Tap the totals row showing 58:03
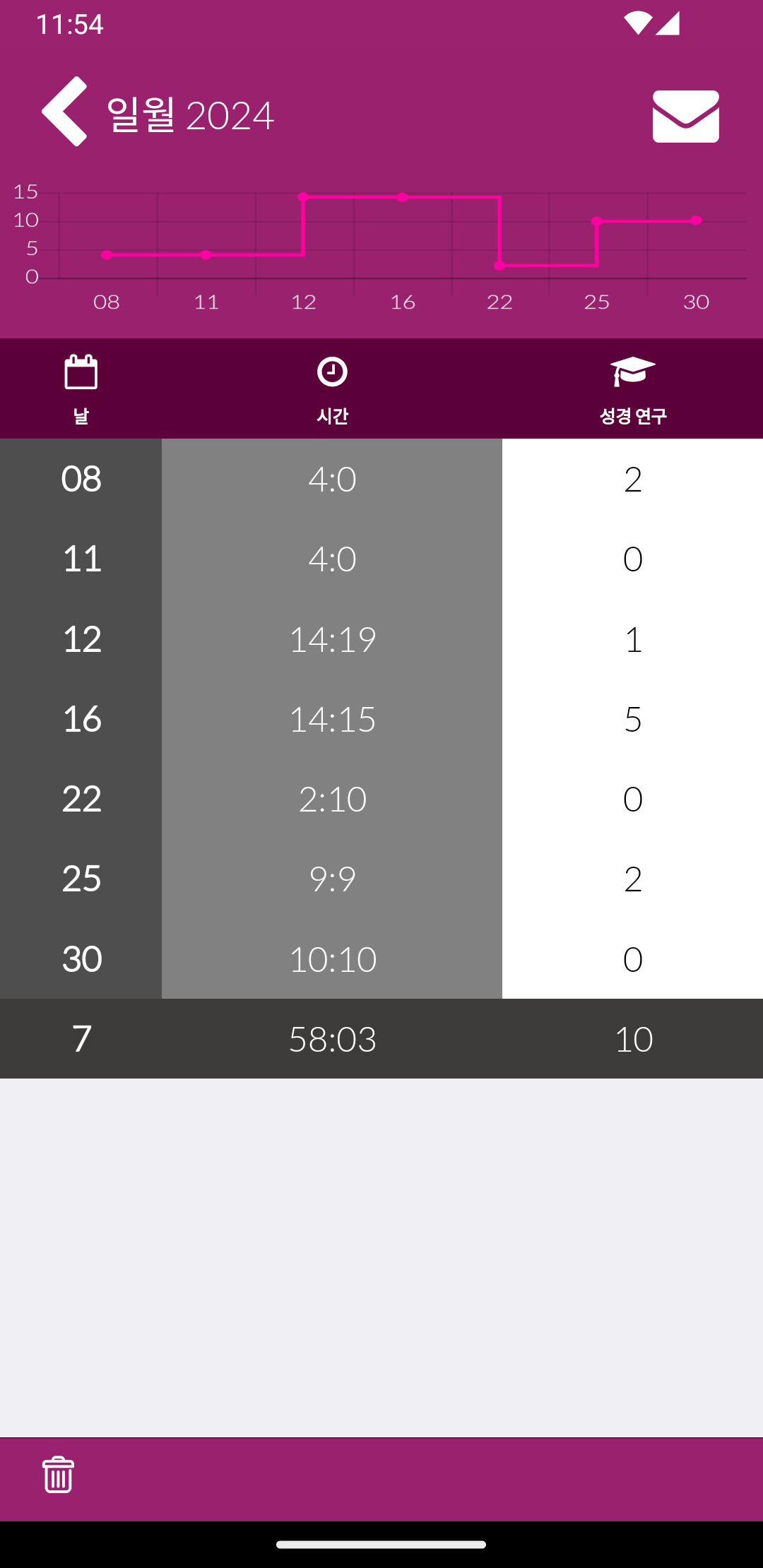763x1568 pixels. point(381,1038)
